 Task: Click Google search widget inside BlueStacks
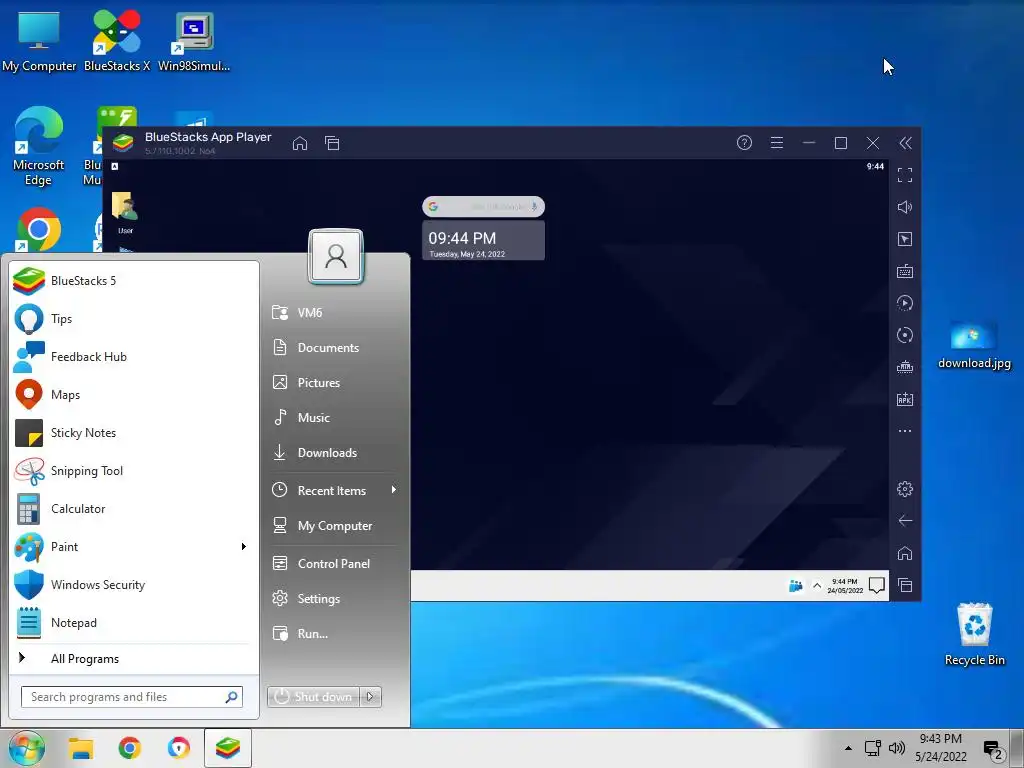(483, 206)
